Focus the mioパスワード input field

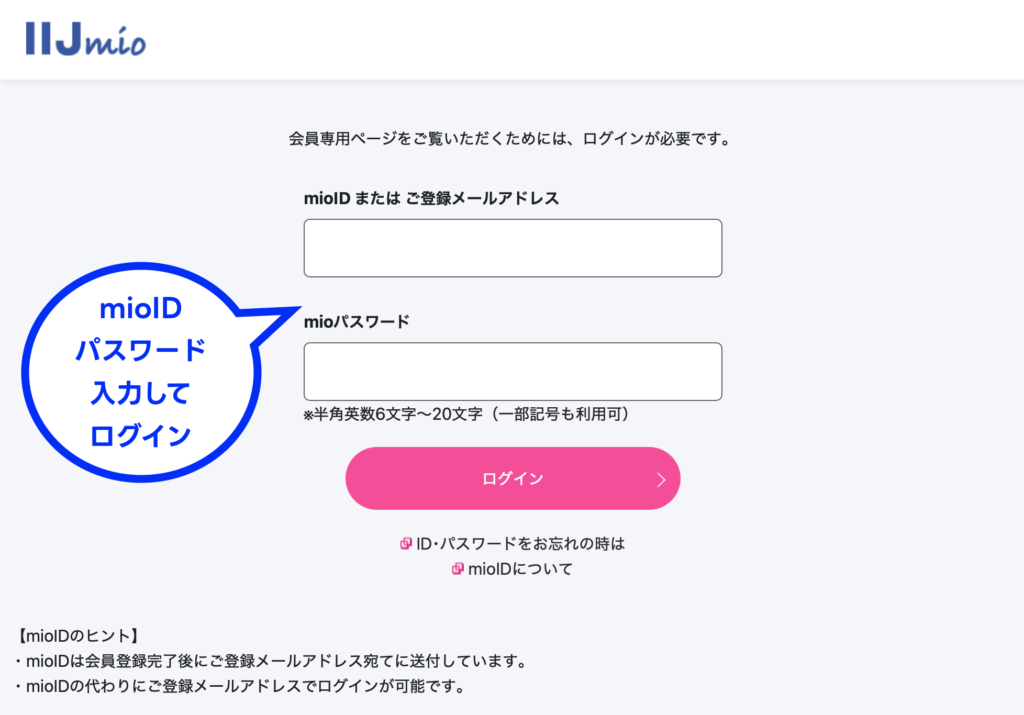pos(512,372)
